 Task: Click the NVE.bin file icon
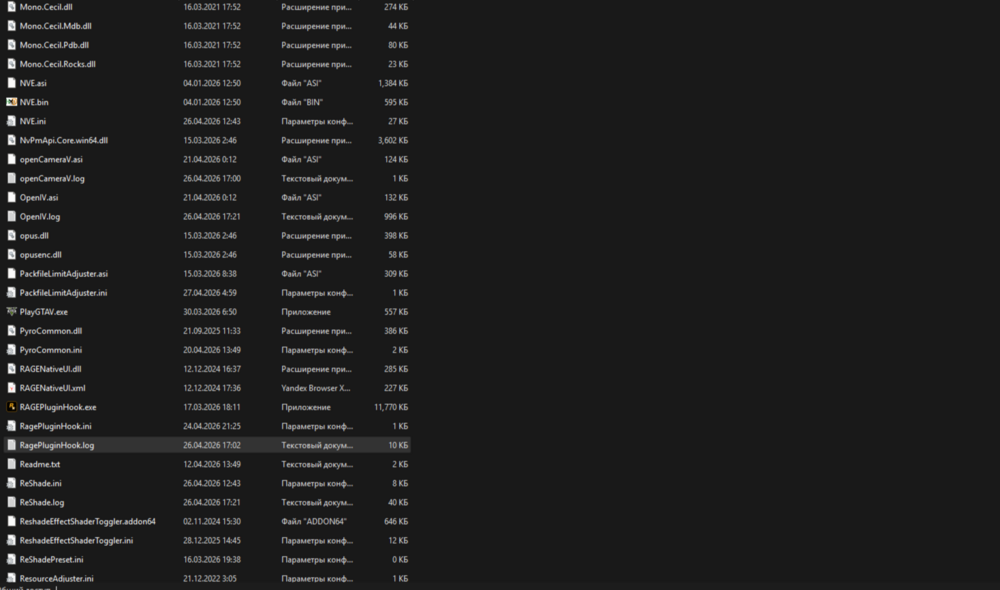[x=11, y=102]
